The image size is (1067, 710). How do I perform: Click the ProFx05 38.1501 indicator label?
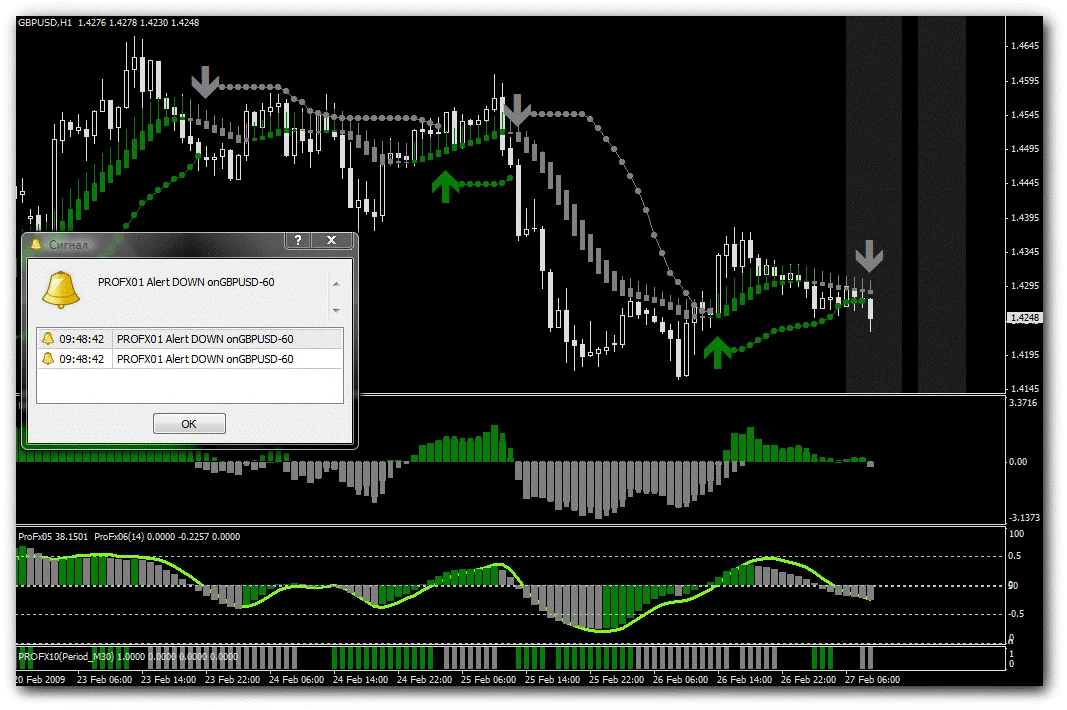click(x=52, y=536)
